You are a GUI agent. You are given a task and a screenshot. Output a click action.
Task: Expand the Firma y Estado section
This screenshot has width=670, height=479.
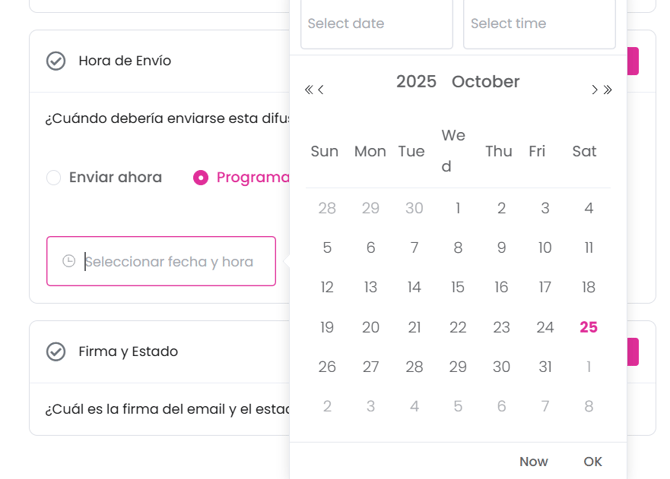(x=128, y=352)
